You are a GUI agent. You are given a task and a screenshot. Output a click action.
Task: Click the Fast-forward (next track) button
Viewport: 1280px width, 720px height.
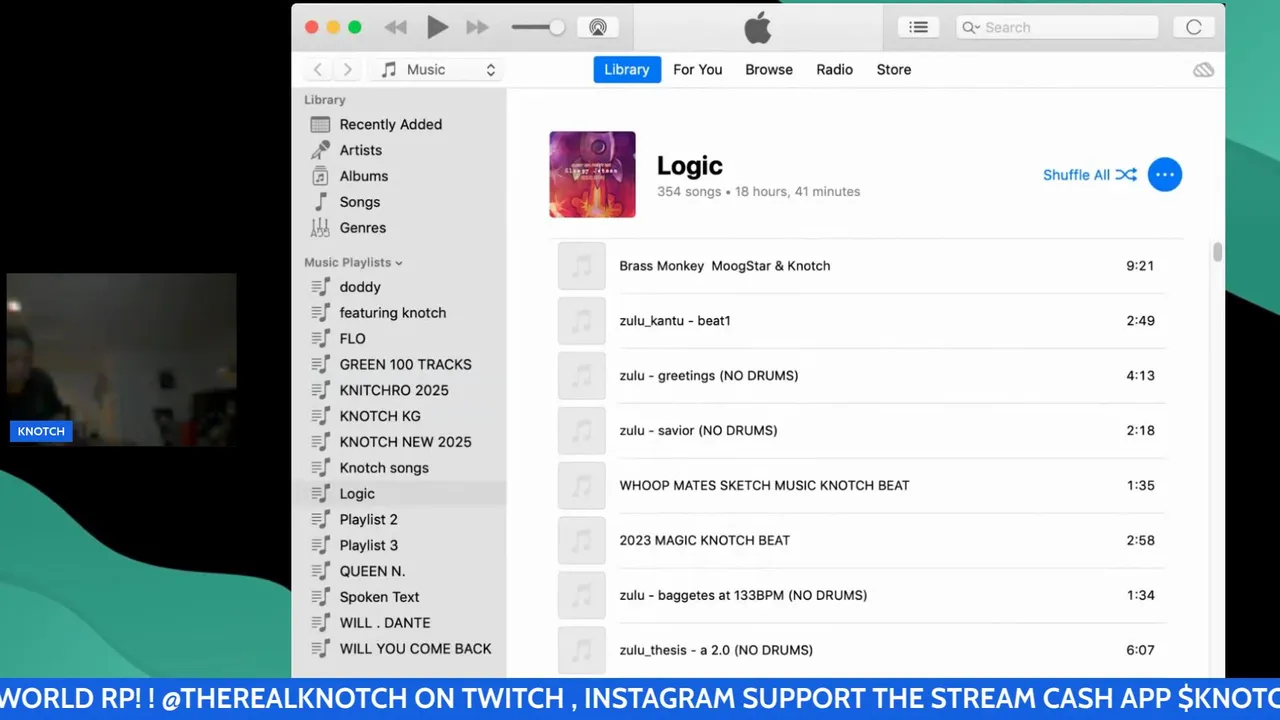tap(477, 28)
